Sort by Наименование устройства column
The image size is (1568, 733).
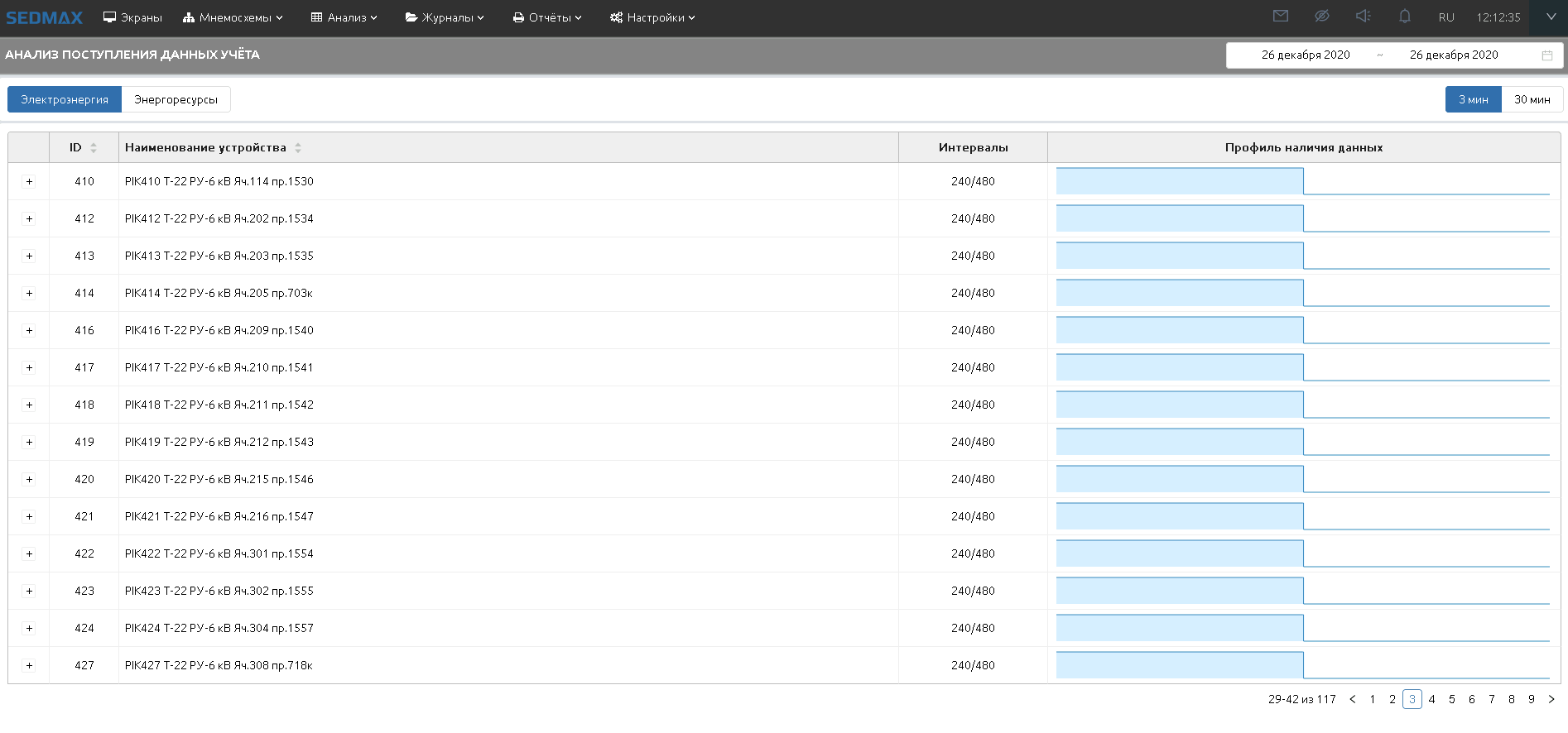coord(298,148)
